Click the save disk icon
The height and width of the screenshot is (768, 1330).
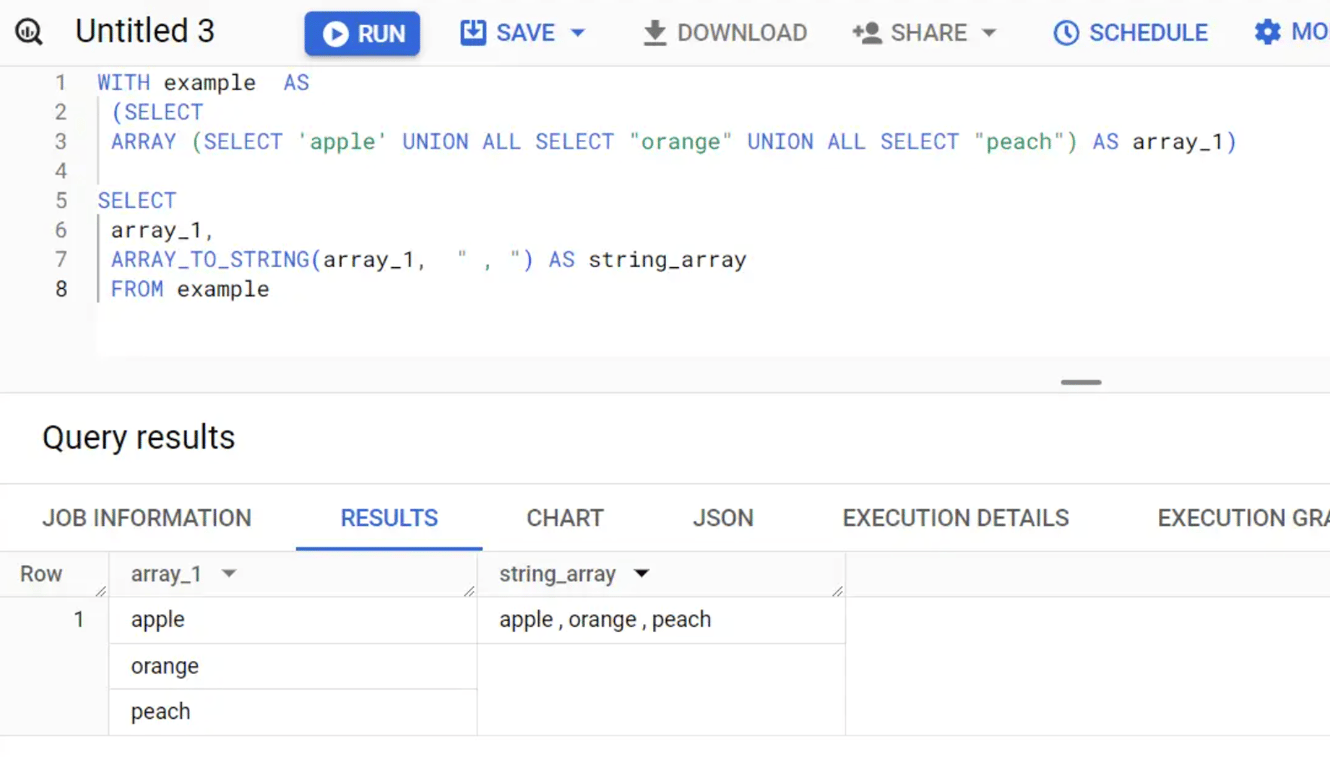473,32
